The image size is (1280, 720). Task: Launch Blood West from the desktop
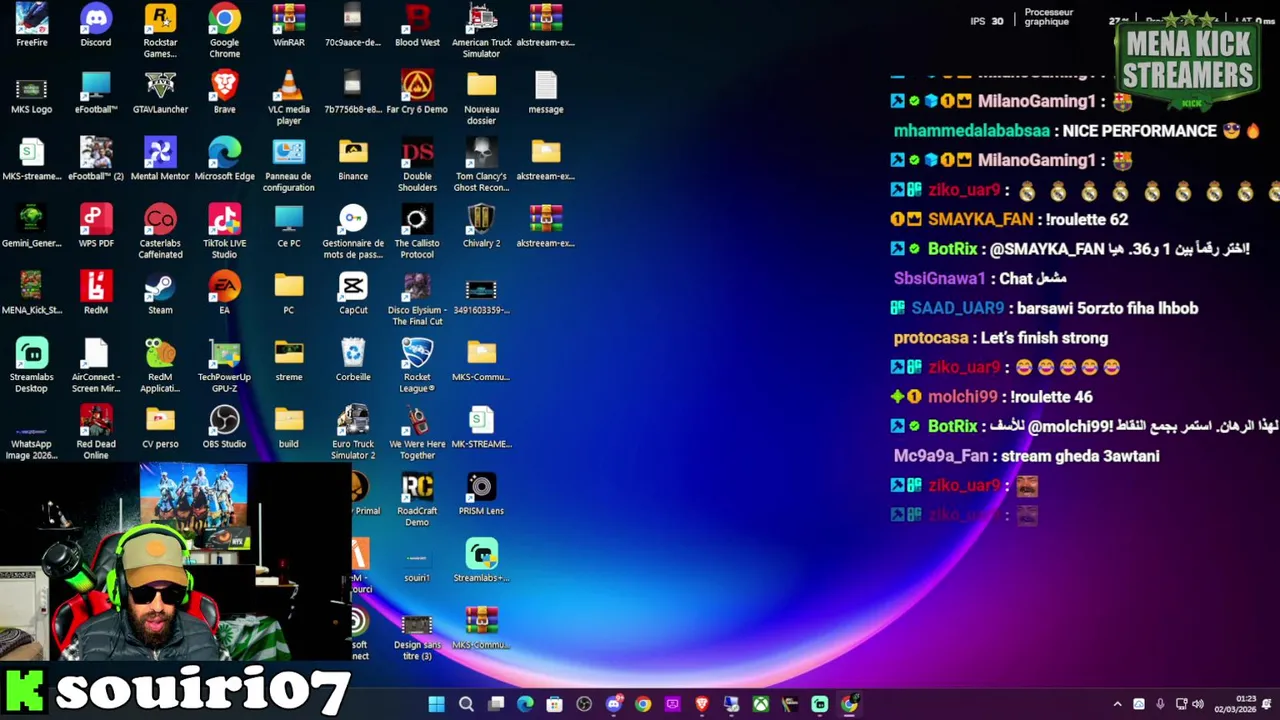click(x=417, y=25)
